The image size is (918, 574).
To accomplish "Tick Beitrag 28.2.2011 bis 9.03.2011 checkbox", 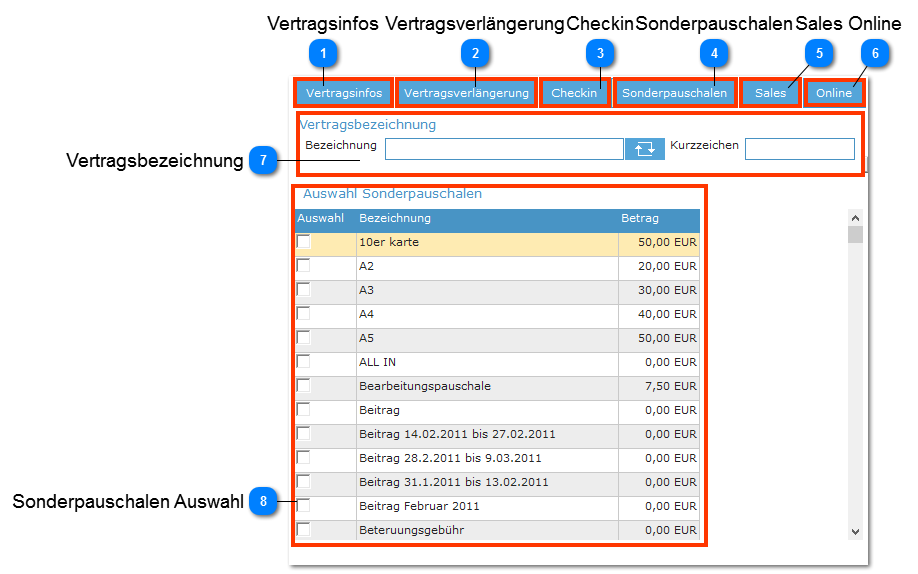I will (303, 457).
